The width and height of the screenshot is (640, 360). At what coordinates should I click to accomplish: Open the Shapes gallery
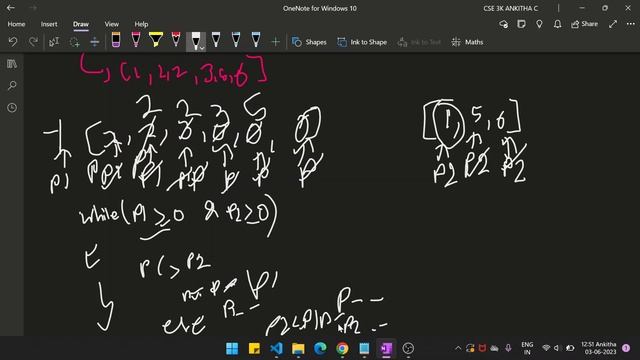click(309, 42)
